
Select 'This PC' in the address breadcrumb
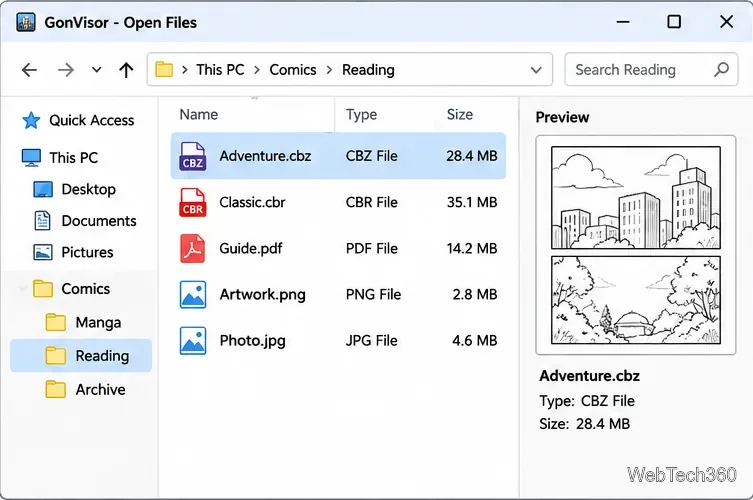tap(220, 70)
